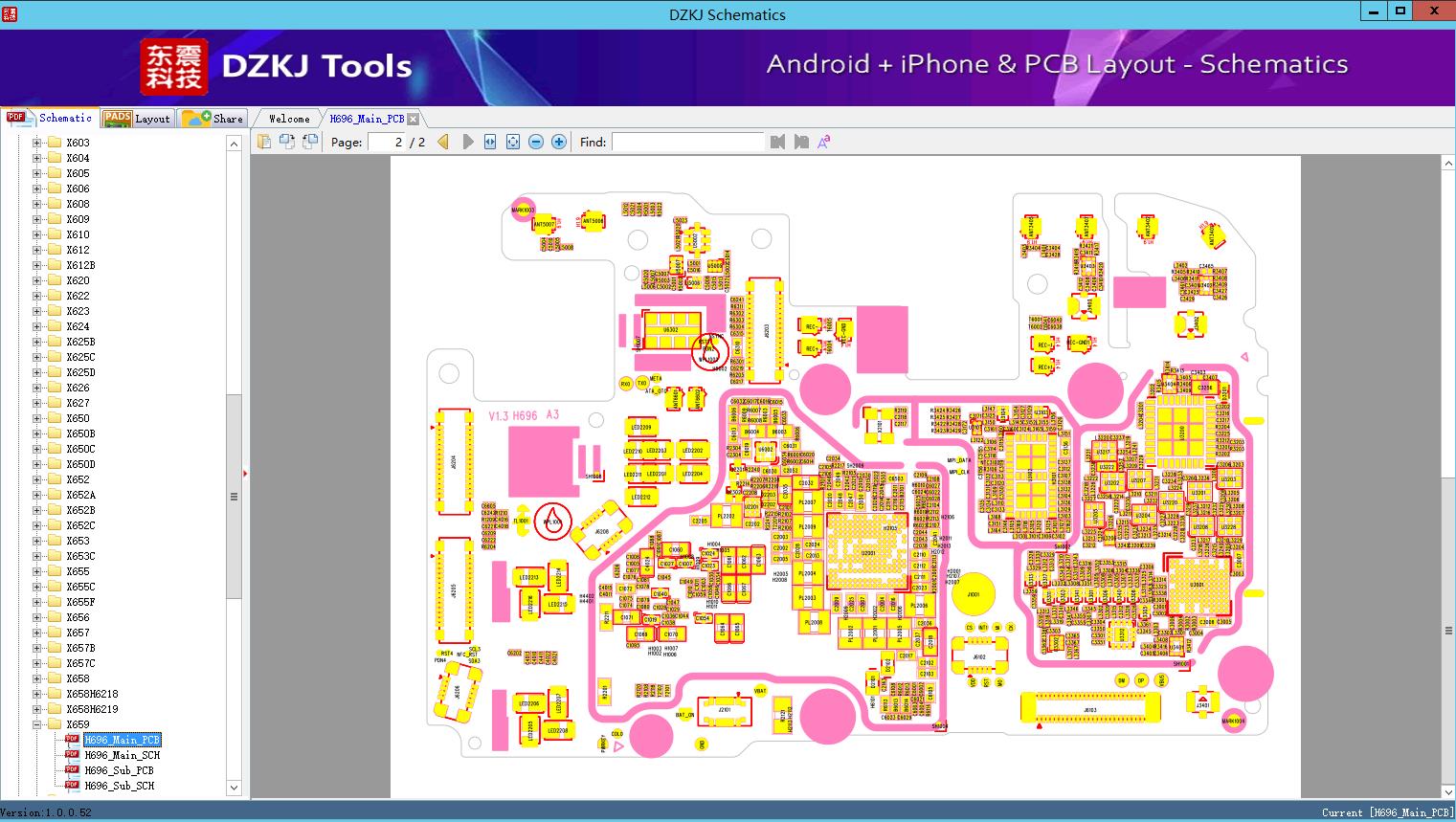The image size is (1456, 822).
Task: Open the H696_Sub_SCH file
Action: tap(119, 786)
